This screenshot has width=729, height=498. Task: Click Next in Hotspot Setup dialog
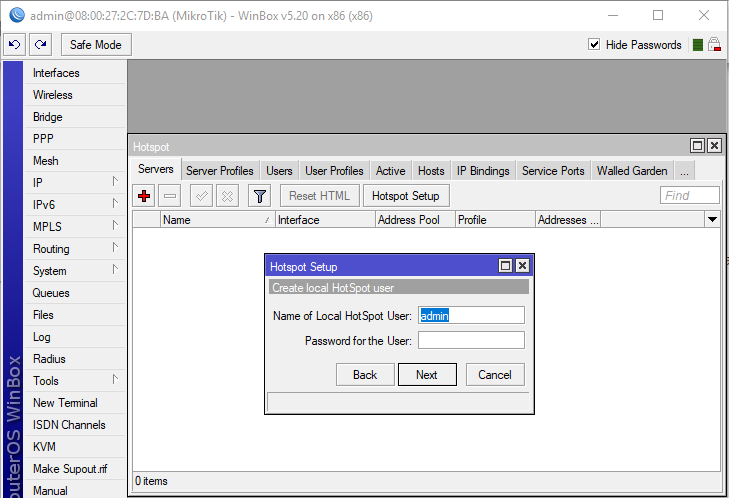[x=427, y=375]
